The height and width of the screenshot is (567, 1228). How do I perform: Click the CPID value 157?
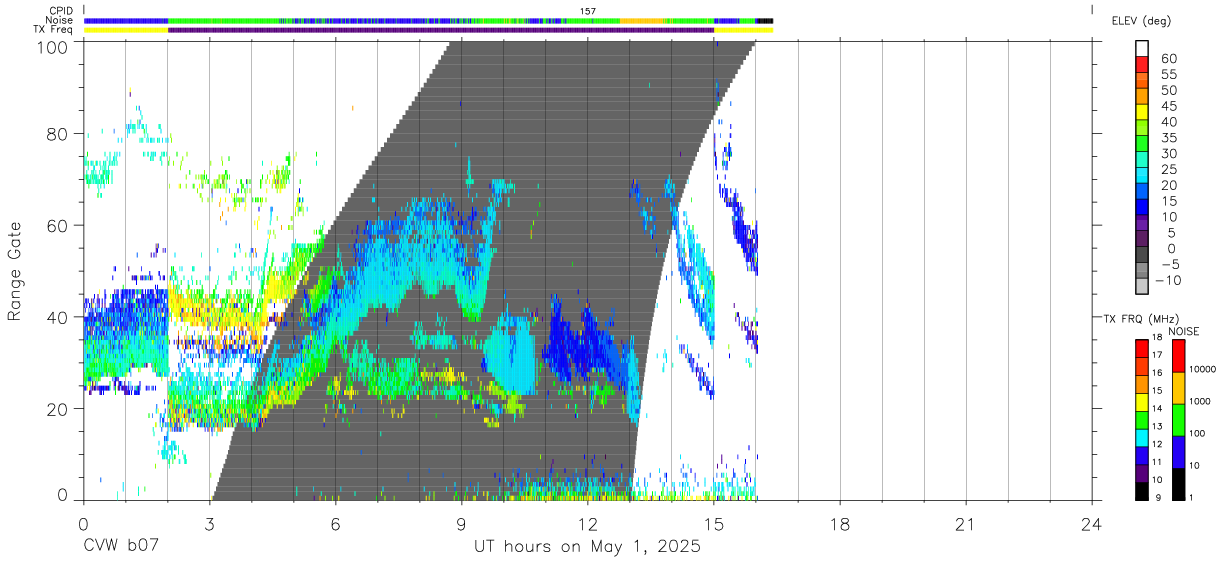[x=588, y=11]
